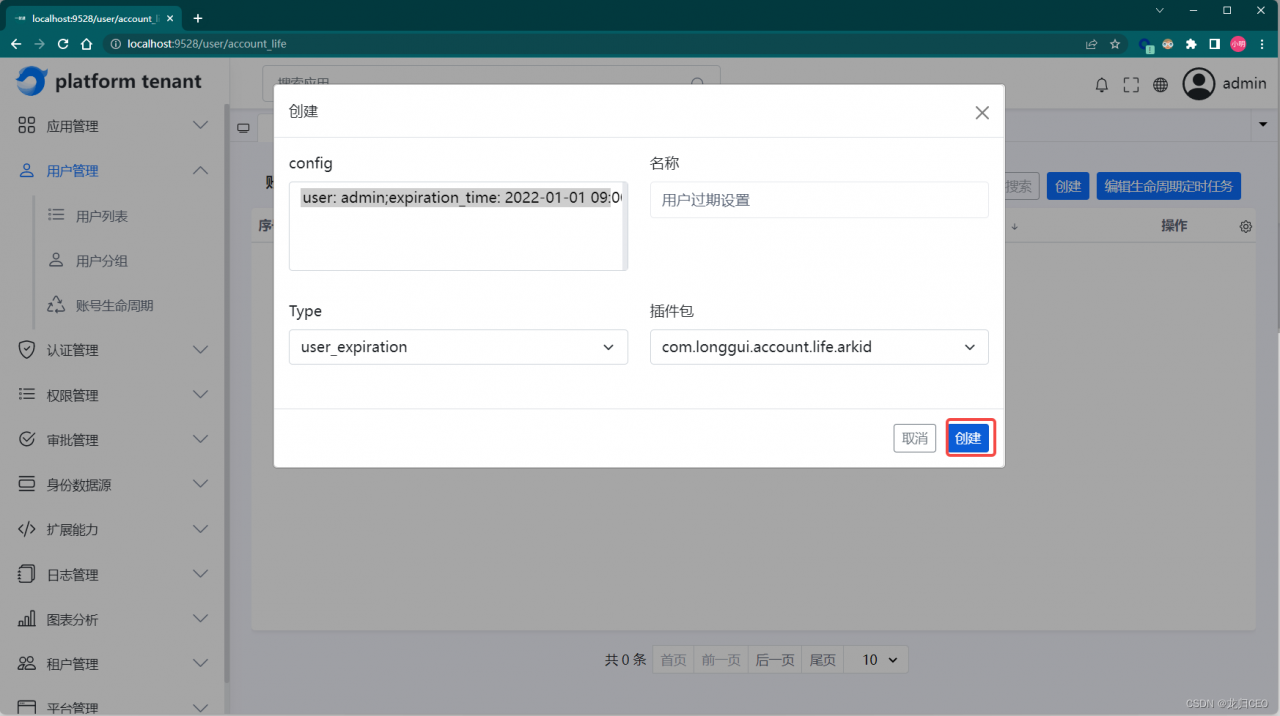Screen dimensions: 1280x716
Task: Select 账号生命周期 menu item
Action: tap(114, 306)
